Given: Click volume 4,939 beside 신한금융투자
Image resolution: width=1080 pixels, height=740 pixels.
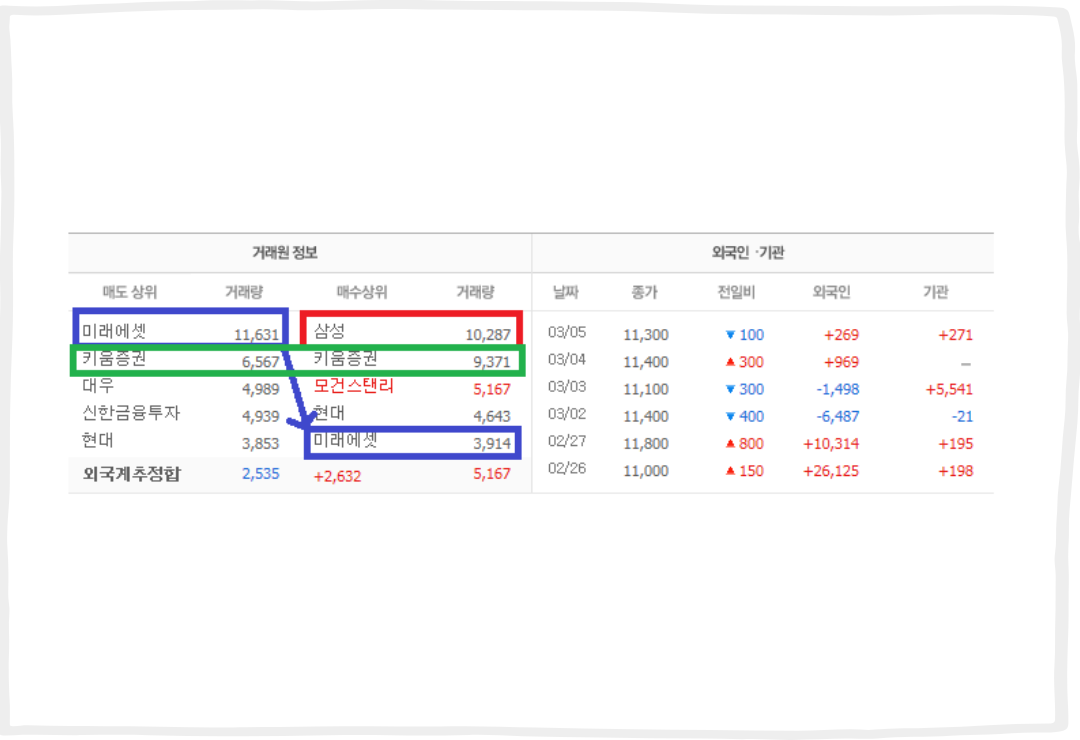Looking at the screenshot, I should point(260,416).
